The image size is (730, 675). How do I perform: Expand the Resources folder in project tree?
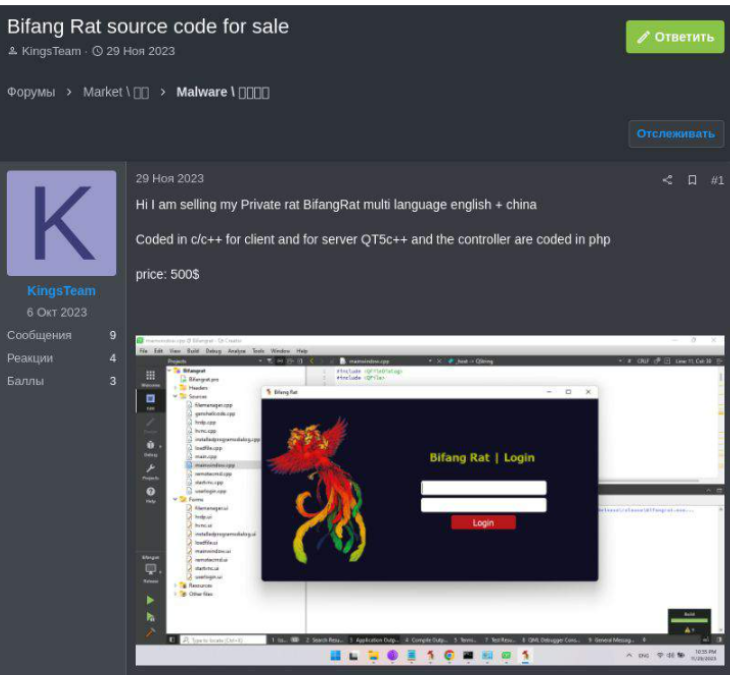[176, 585]
